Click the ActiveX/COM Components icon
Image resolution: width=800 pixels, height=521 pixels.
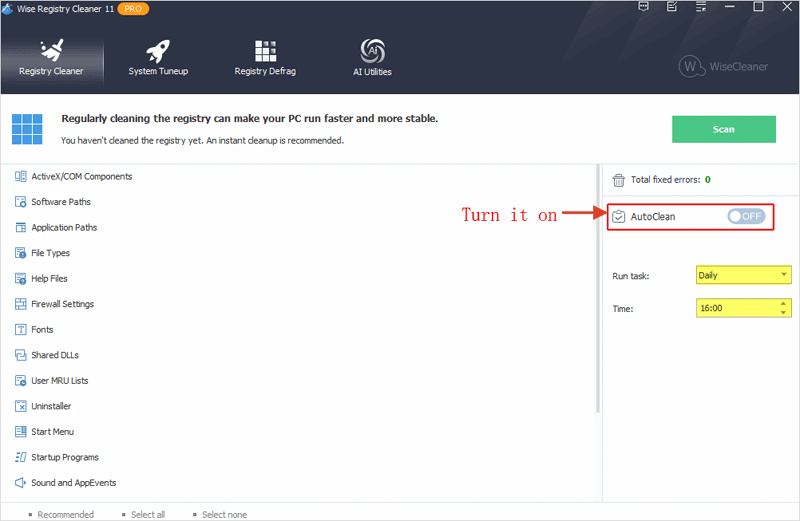20,177
